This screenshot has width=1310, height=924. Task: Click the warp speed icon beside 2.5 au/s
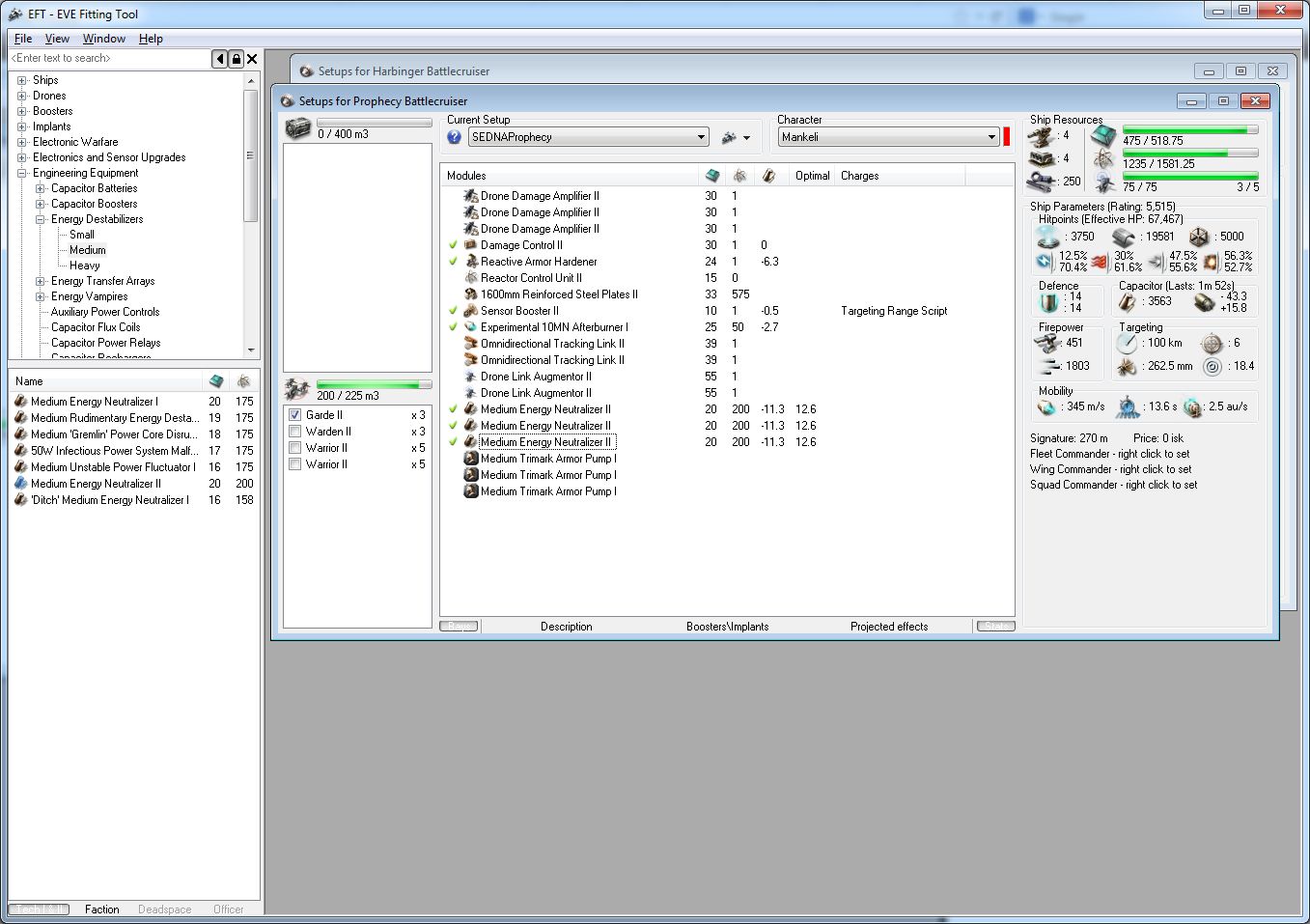point(1193,407)
